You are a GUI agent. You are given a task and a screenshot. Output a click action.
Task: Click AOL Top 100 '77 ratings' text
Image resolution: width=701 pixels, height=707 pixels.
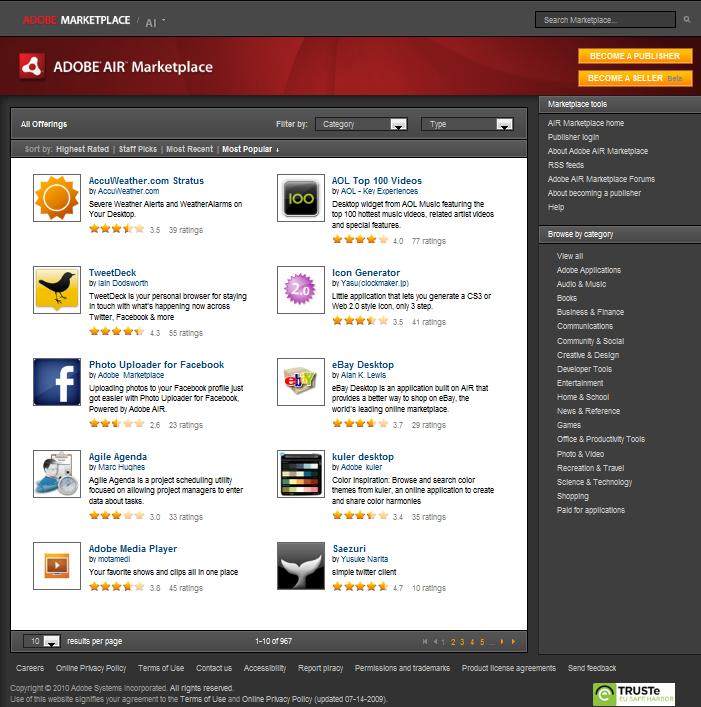(428, 241)
